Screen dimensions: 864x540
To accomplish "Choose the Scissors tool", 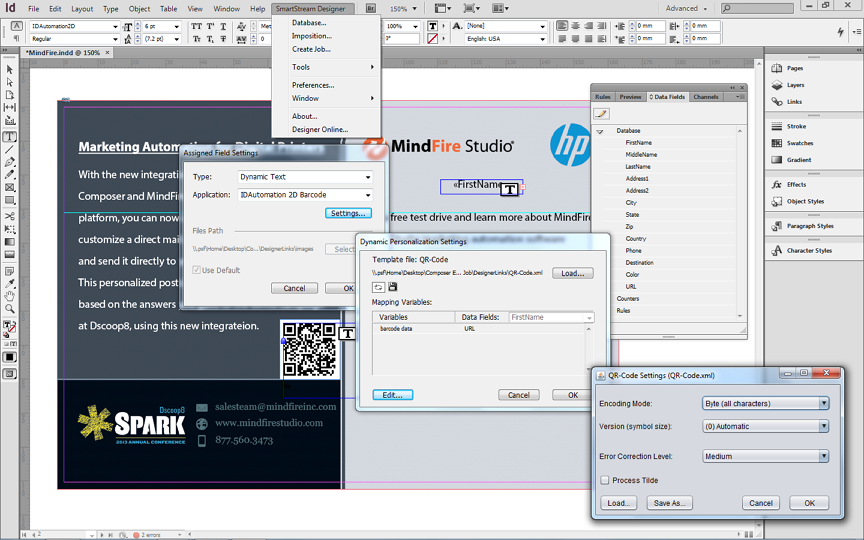I will (9, 216).
